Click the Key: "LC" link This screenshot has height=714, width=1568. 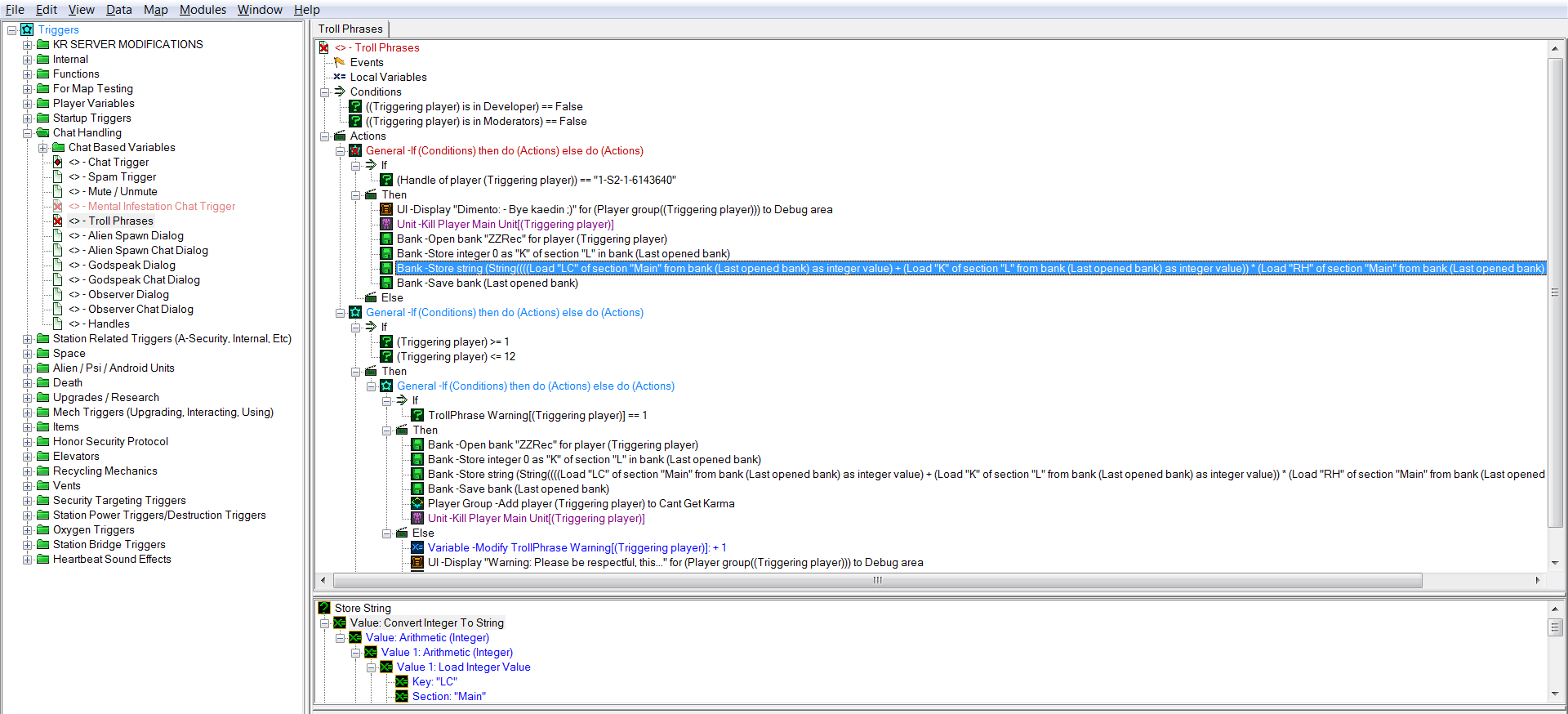[434, 681]
